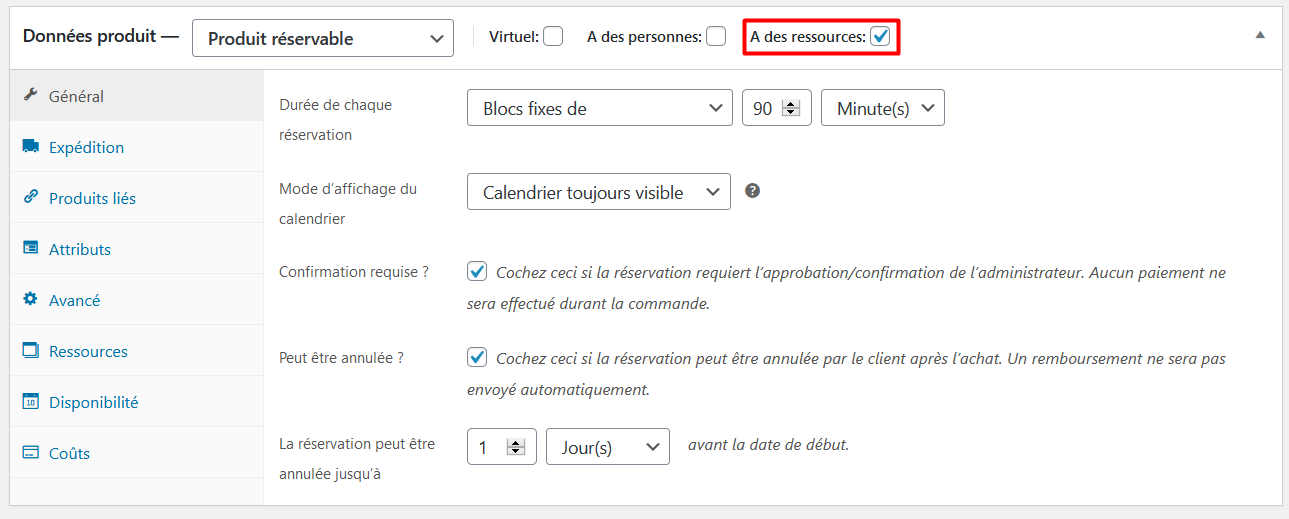The width and height of the screenshot is (1289, 519).
Task: Click the duration field showing 90
Action: (764, 108)
